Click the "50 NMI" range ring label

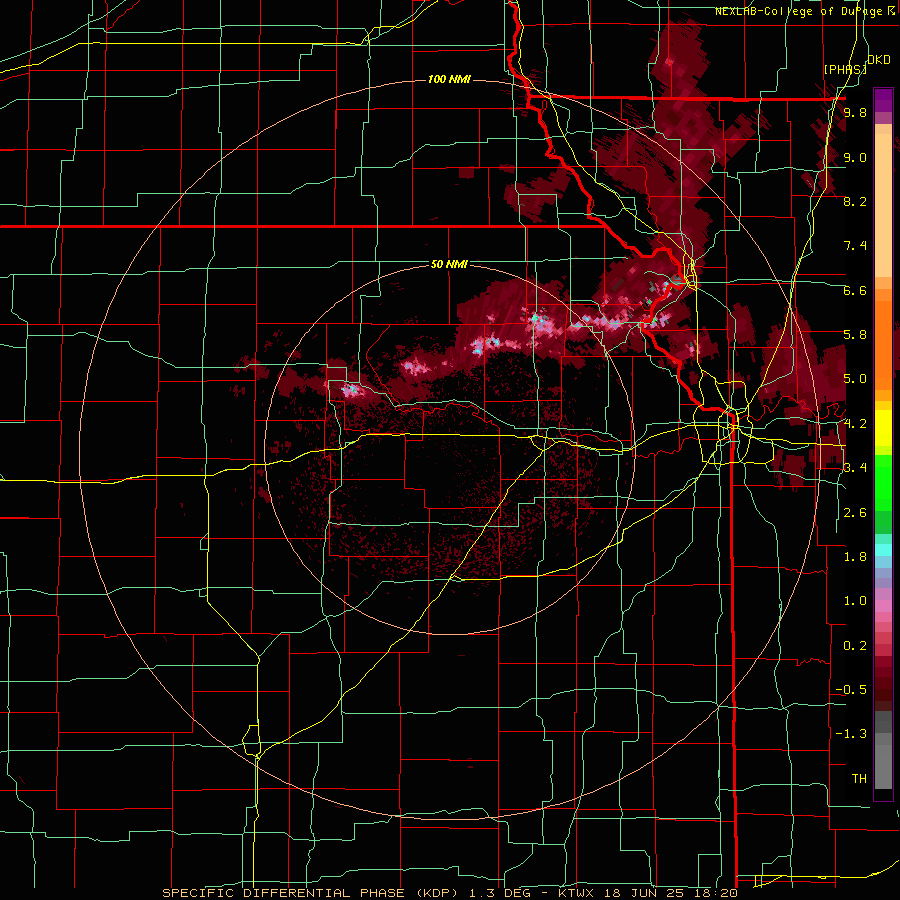coord(449,264)
